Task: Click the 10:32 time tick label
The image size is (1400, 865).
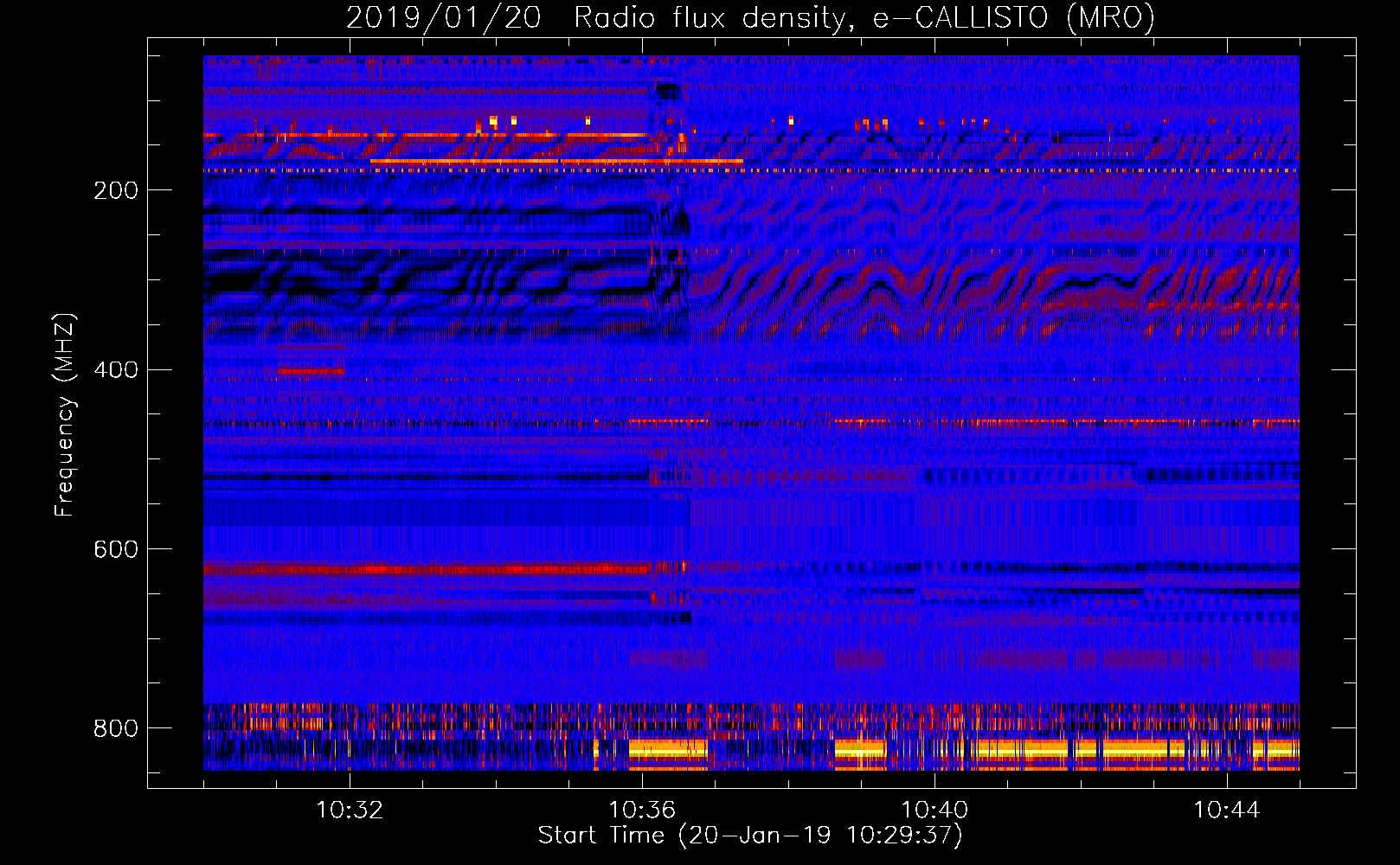Action: pos(350,811)
